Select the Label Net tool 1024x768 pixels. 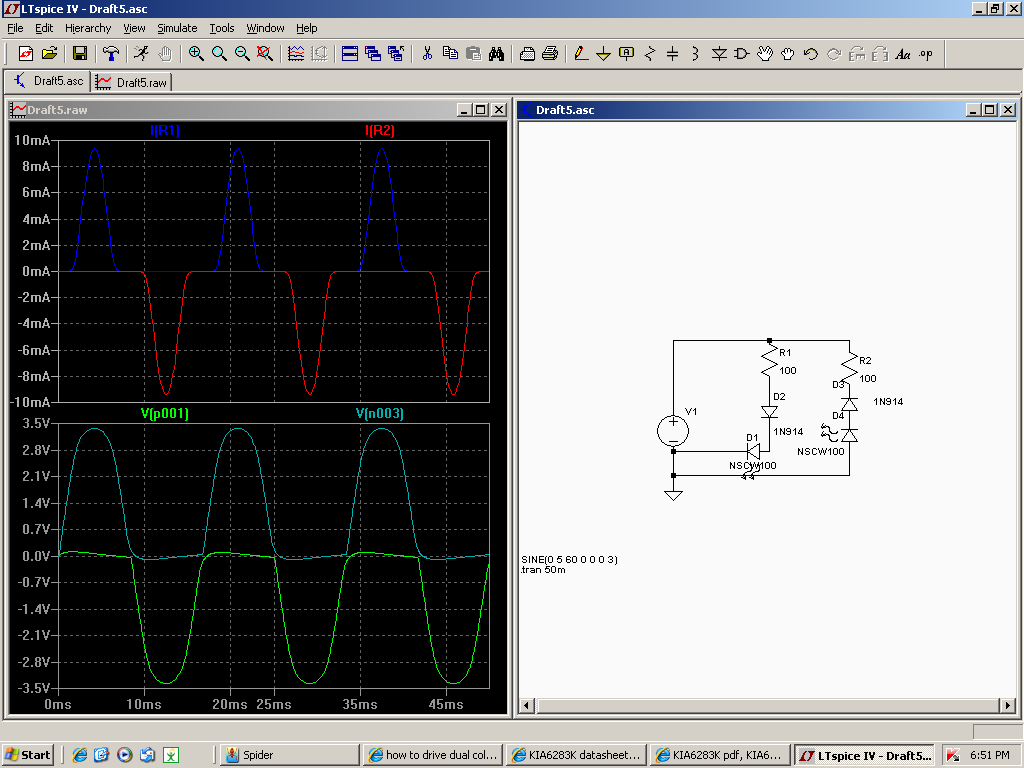click(x=626, y=54)
